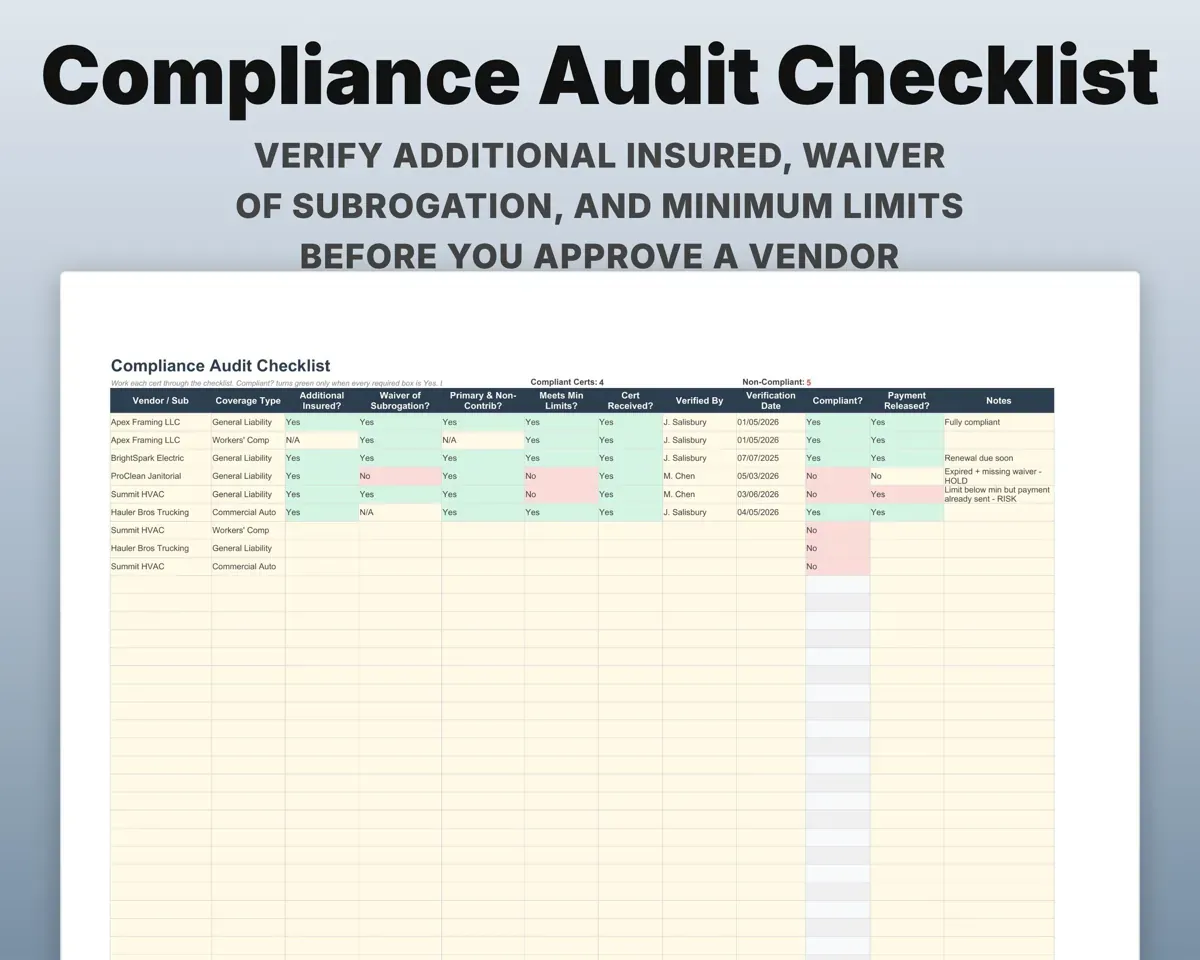Select the 'Cert Received?' column header
Viewport: 1200px width, 960px height.
click(x=630, y=401)
